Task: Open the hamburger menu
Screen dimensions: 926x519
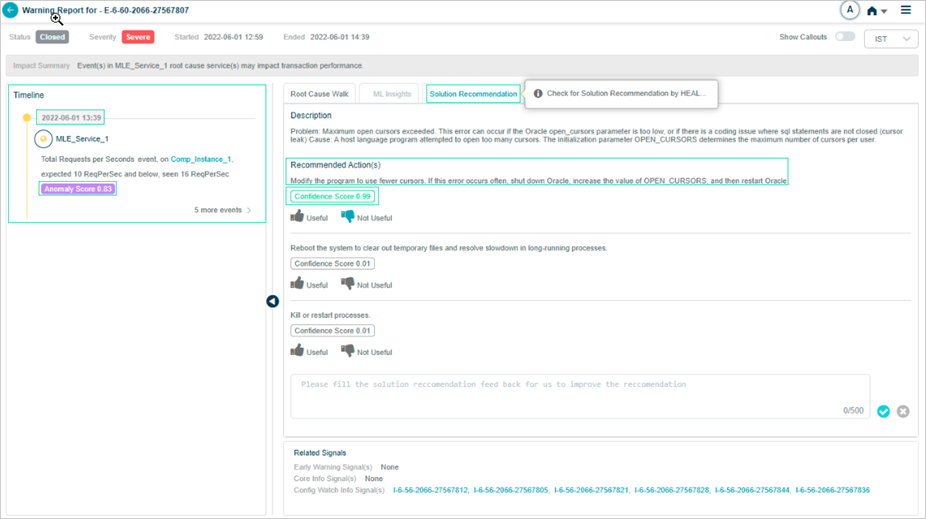Action: [906, 10]
